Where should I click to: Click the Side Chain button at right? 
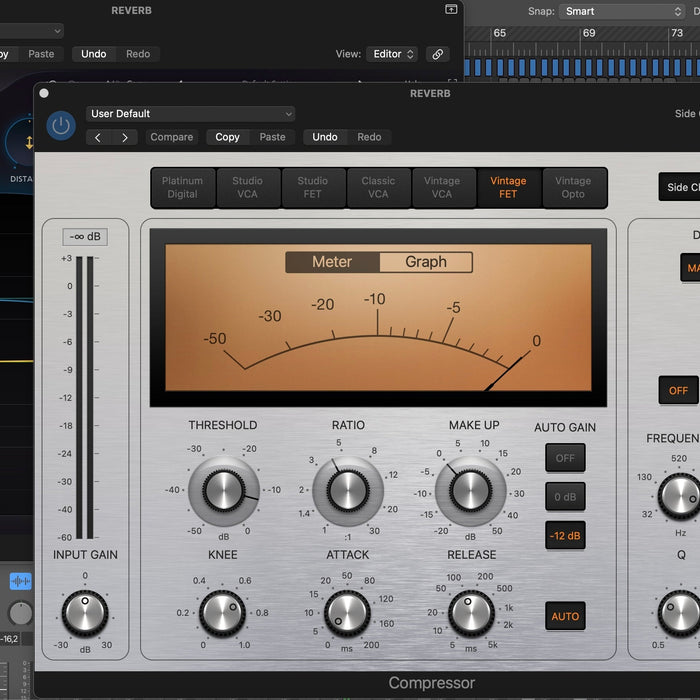(679, 187)
